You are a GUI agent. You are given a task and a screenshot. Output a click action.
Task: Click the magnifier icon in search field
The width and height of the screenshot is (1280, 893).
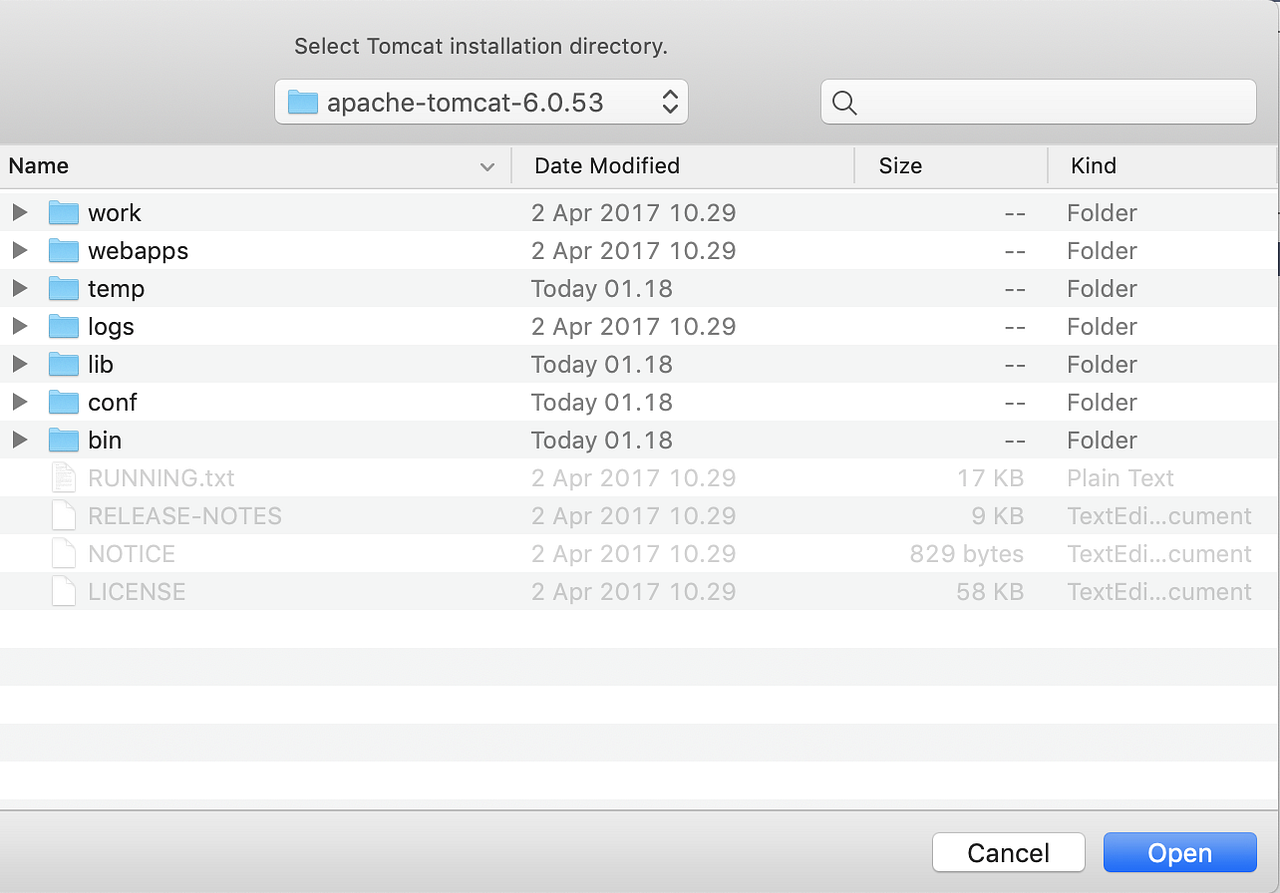point(844,103)
